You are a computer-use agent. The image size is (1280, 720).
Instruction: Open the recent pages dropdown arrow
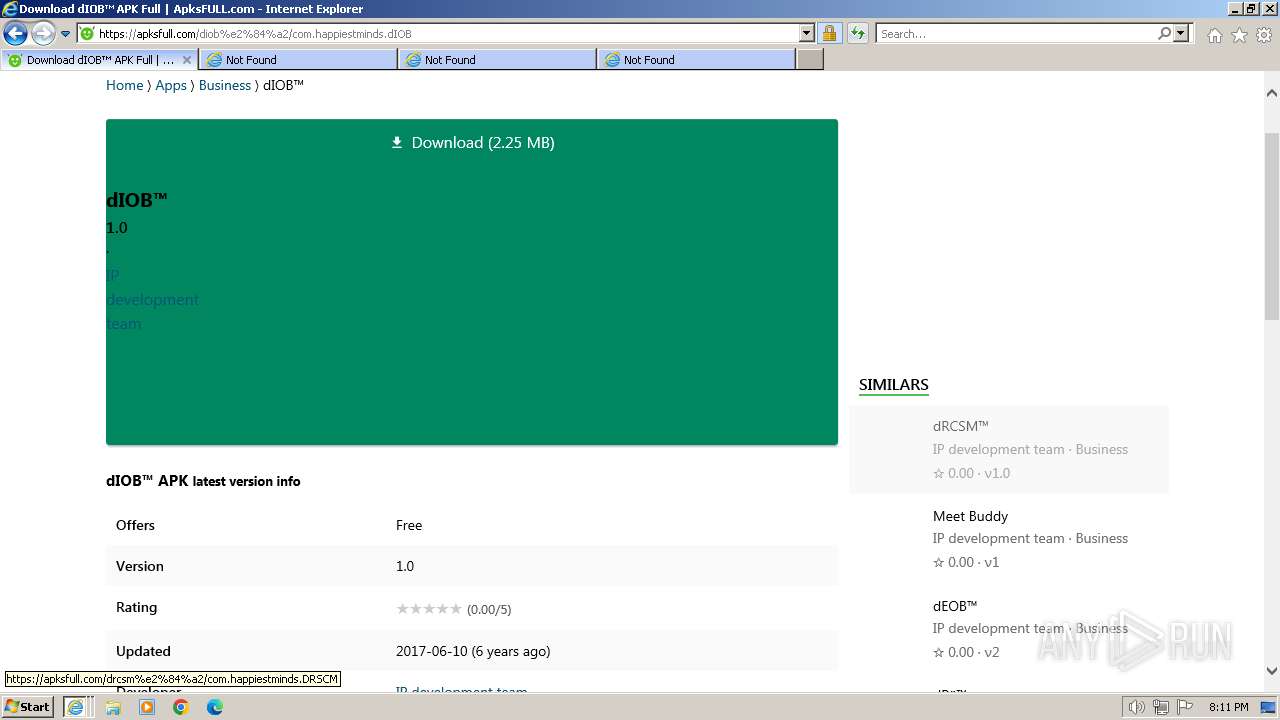click(x=66, y=34)
